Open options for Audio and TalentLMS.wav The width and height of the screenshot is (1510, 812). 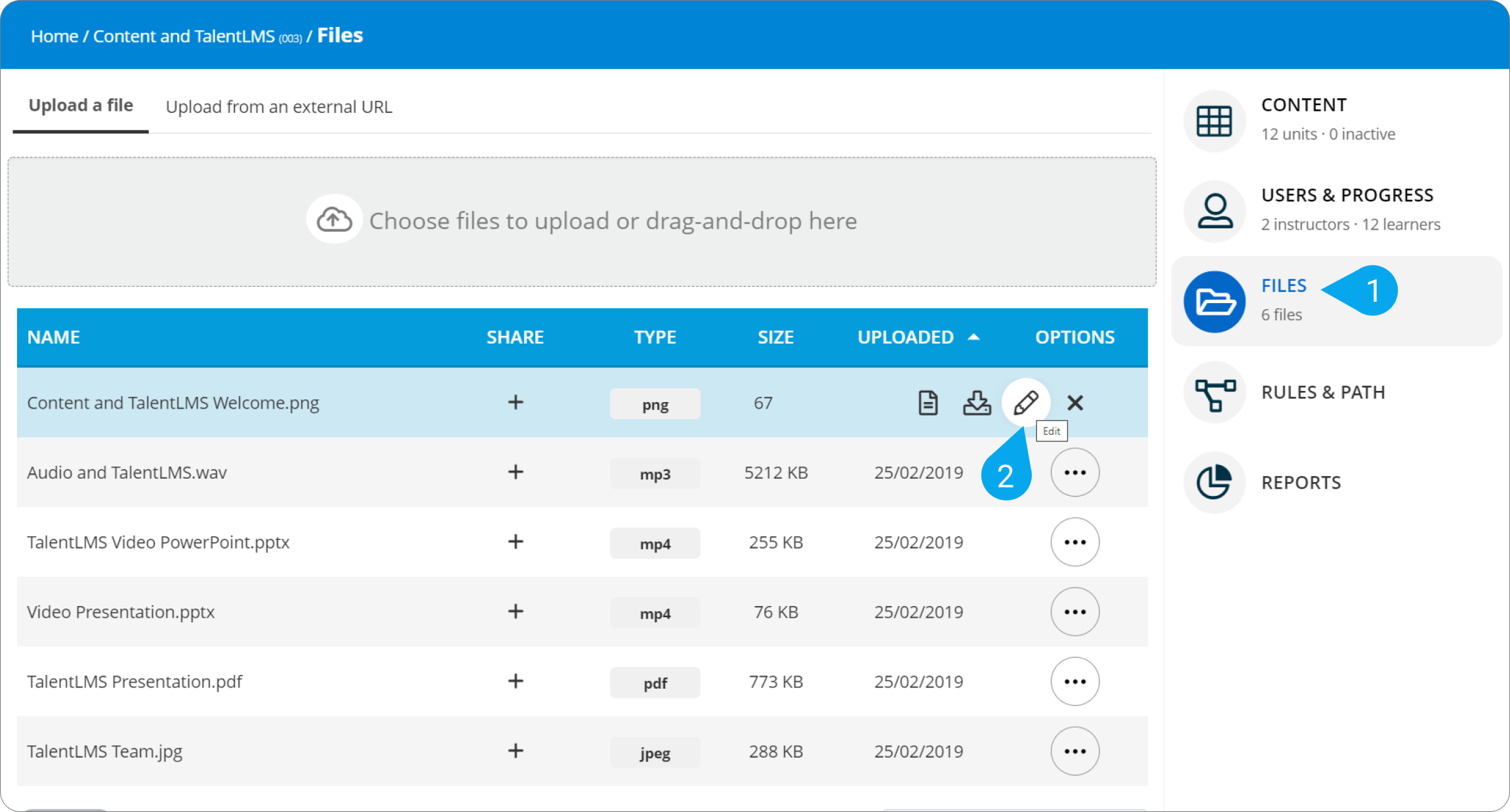(x=1075, y=472)
